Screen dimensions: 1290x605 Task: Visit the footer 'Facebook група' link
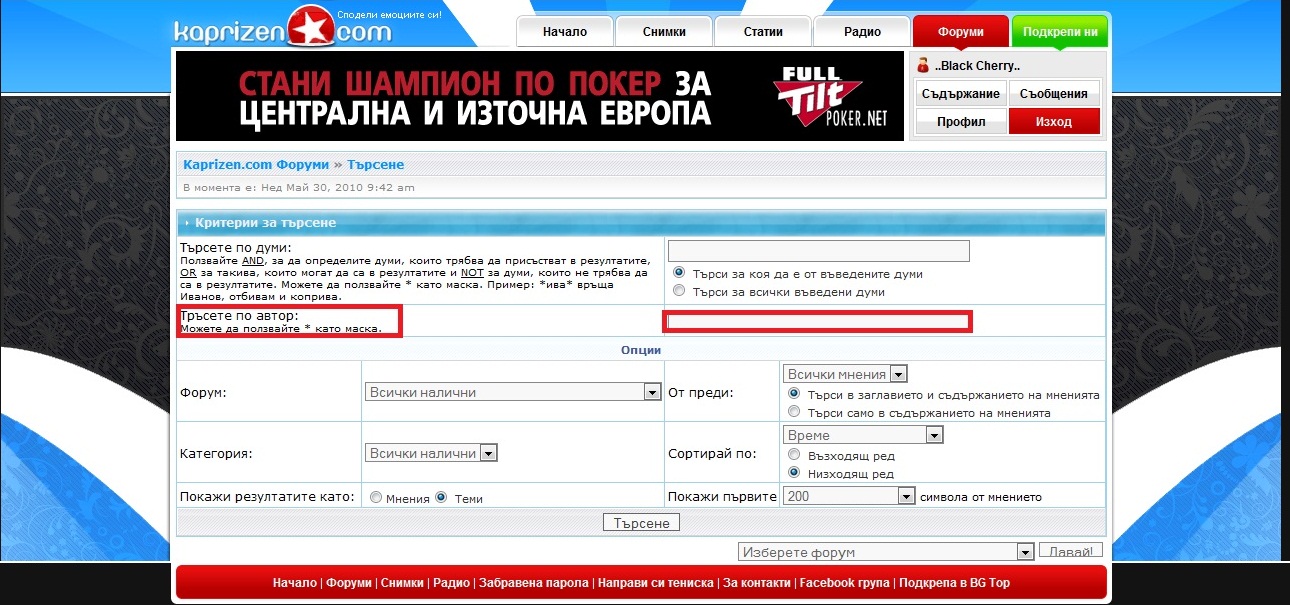[845, 582]
